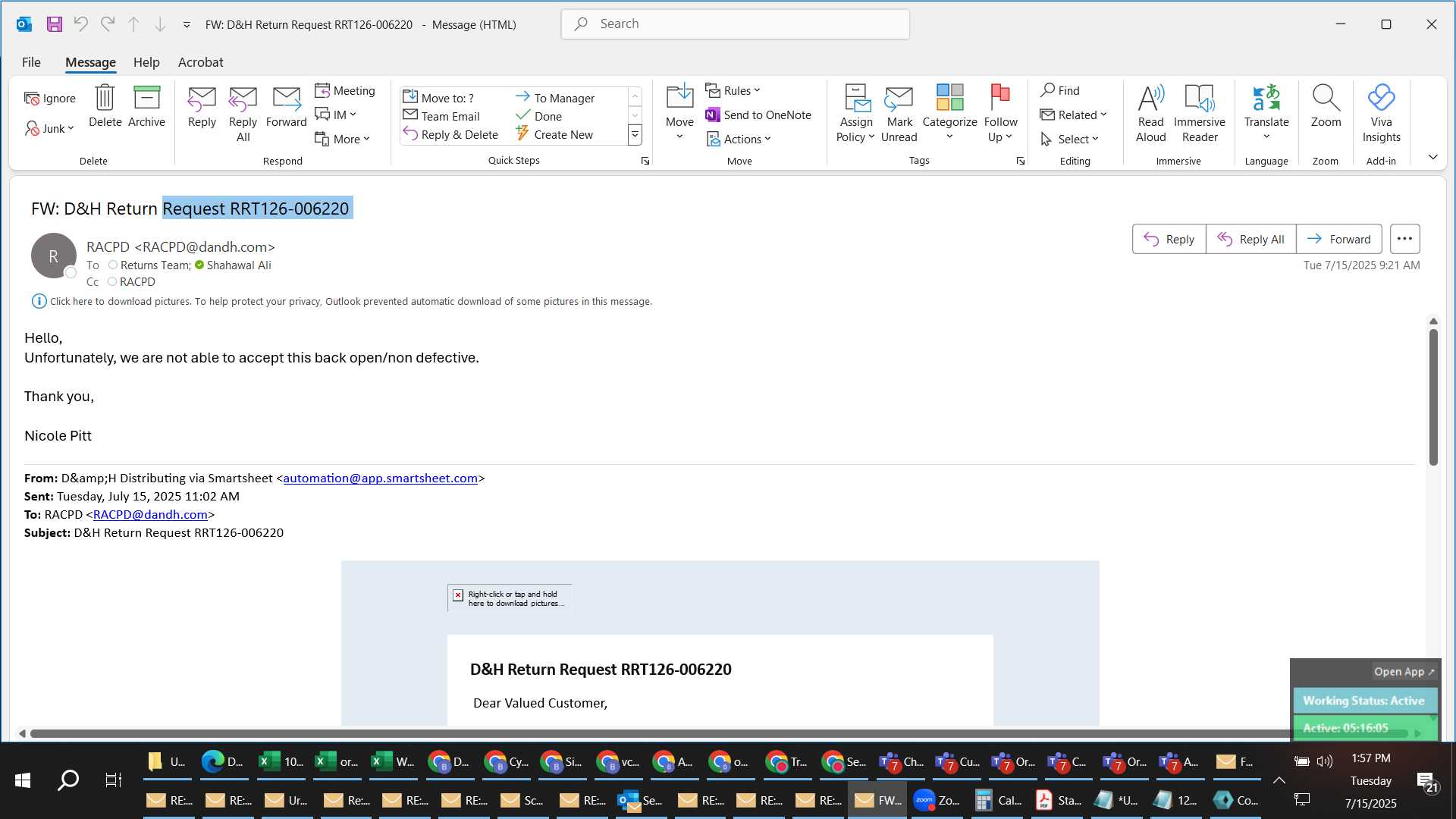Viewport: 1456px width, 819px height.
Task: Run the Done quick step
Action: pos(539,116)
